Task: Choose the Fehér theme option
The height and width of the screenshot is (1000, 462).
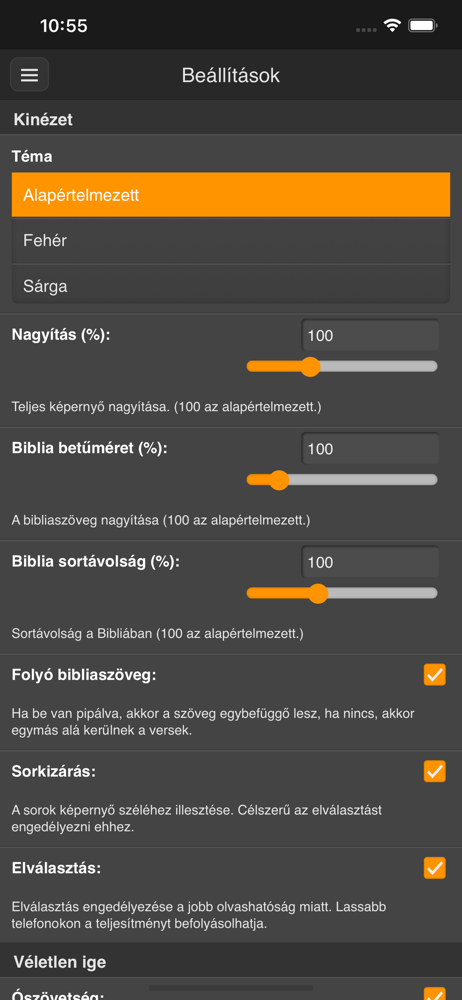Action: (231, 241)
